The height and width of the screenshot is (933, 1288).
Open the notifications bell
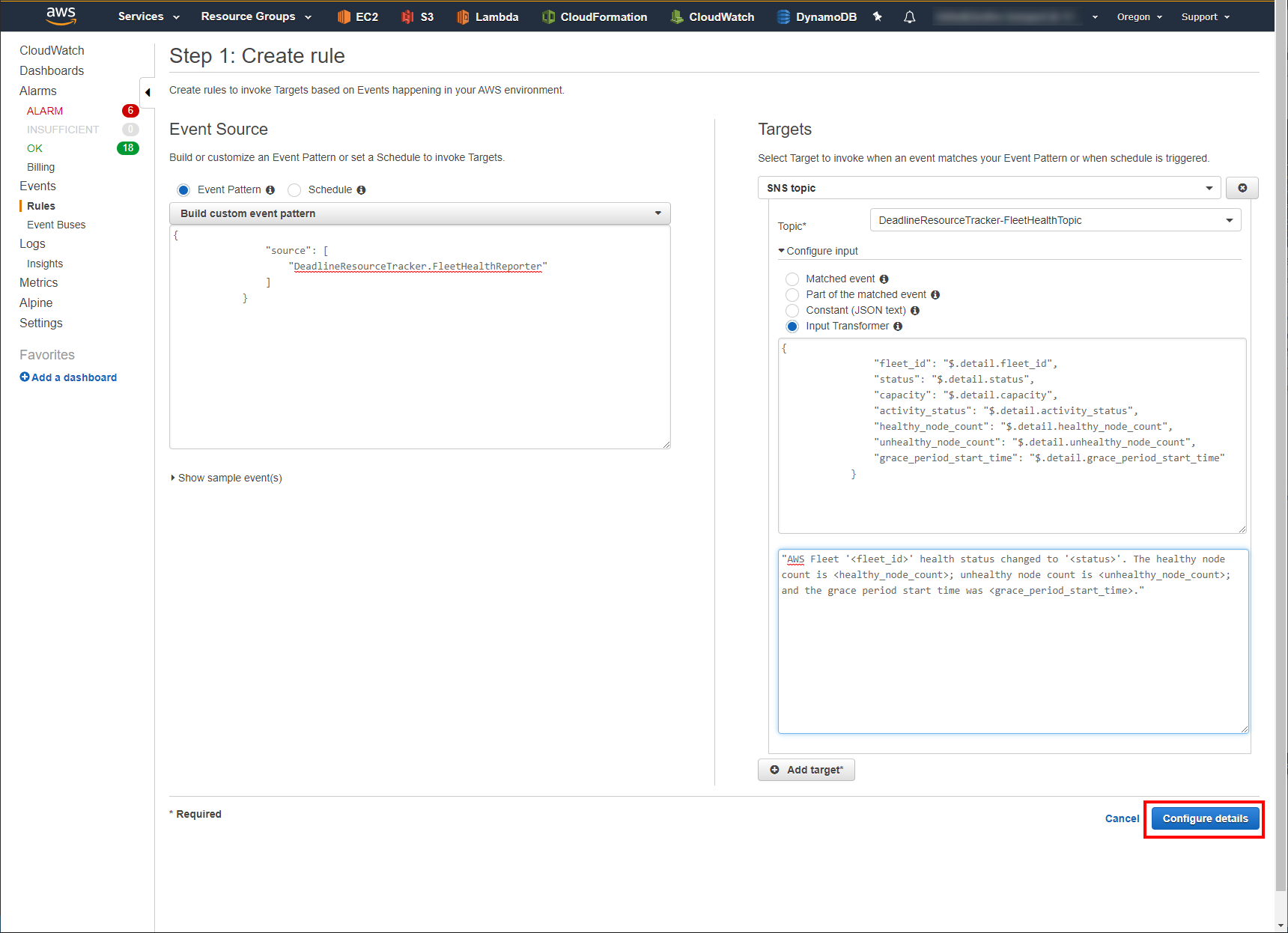tap(909, 16)
